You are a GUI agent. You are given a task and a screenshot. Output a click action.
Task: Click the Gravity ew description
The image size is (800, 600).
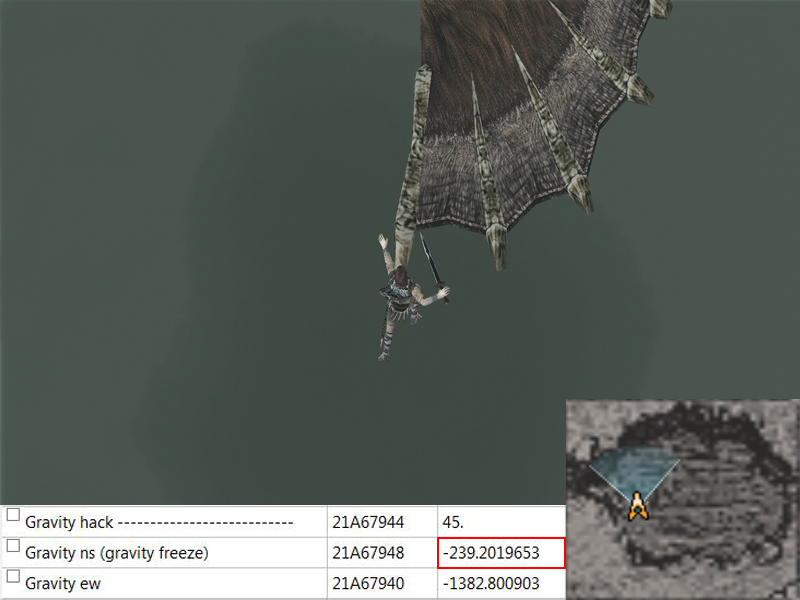(63, 583)
